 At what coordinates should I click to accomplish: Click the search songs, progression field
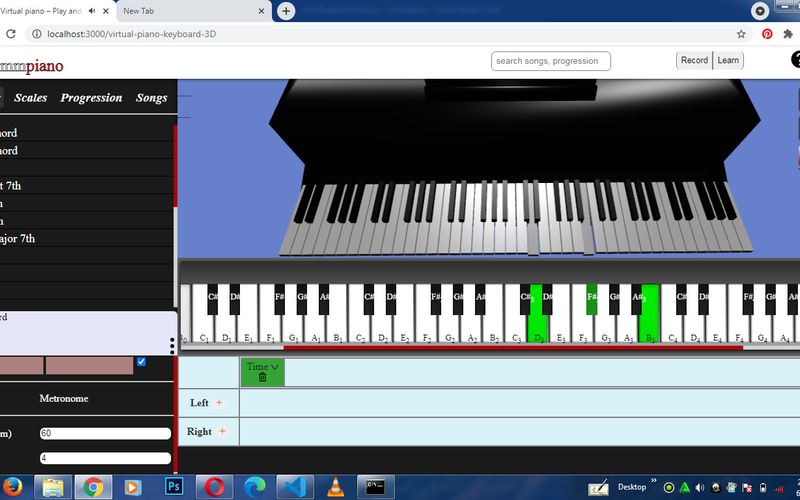(x=551, y=61)
